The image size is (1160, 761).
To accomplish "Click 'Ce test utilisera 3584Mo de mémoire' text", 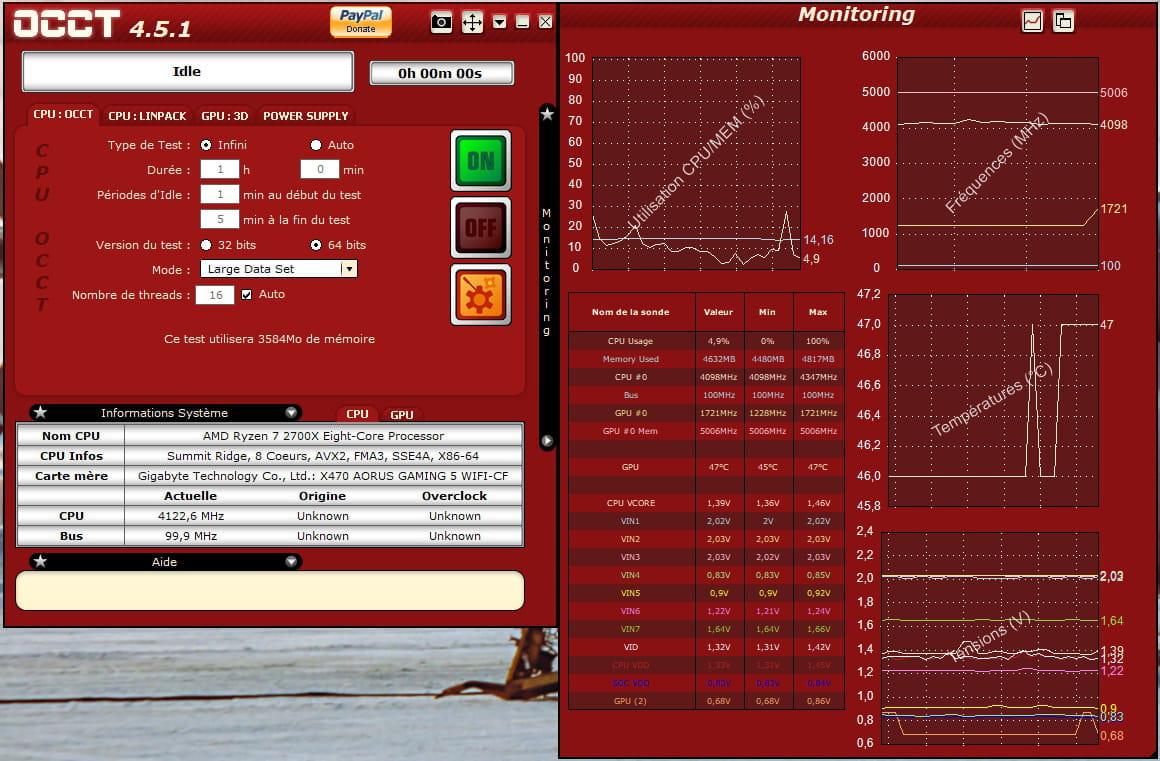I will tap(269, 339).
